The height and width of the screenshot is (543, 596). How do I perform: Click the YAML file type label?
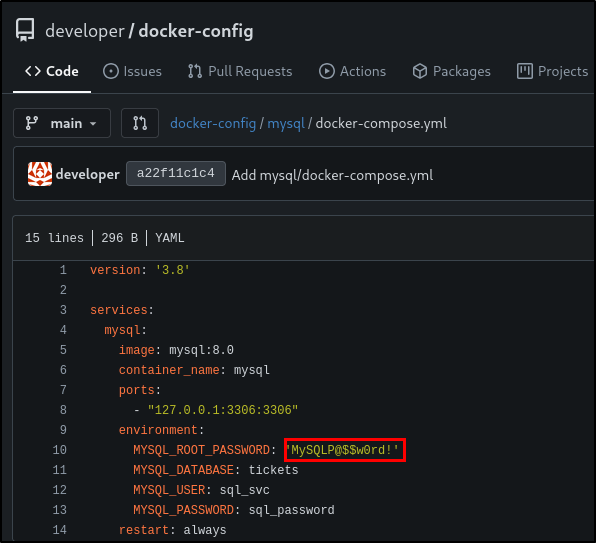[170, 238]
